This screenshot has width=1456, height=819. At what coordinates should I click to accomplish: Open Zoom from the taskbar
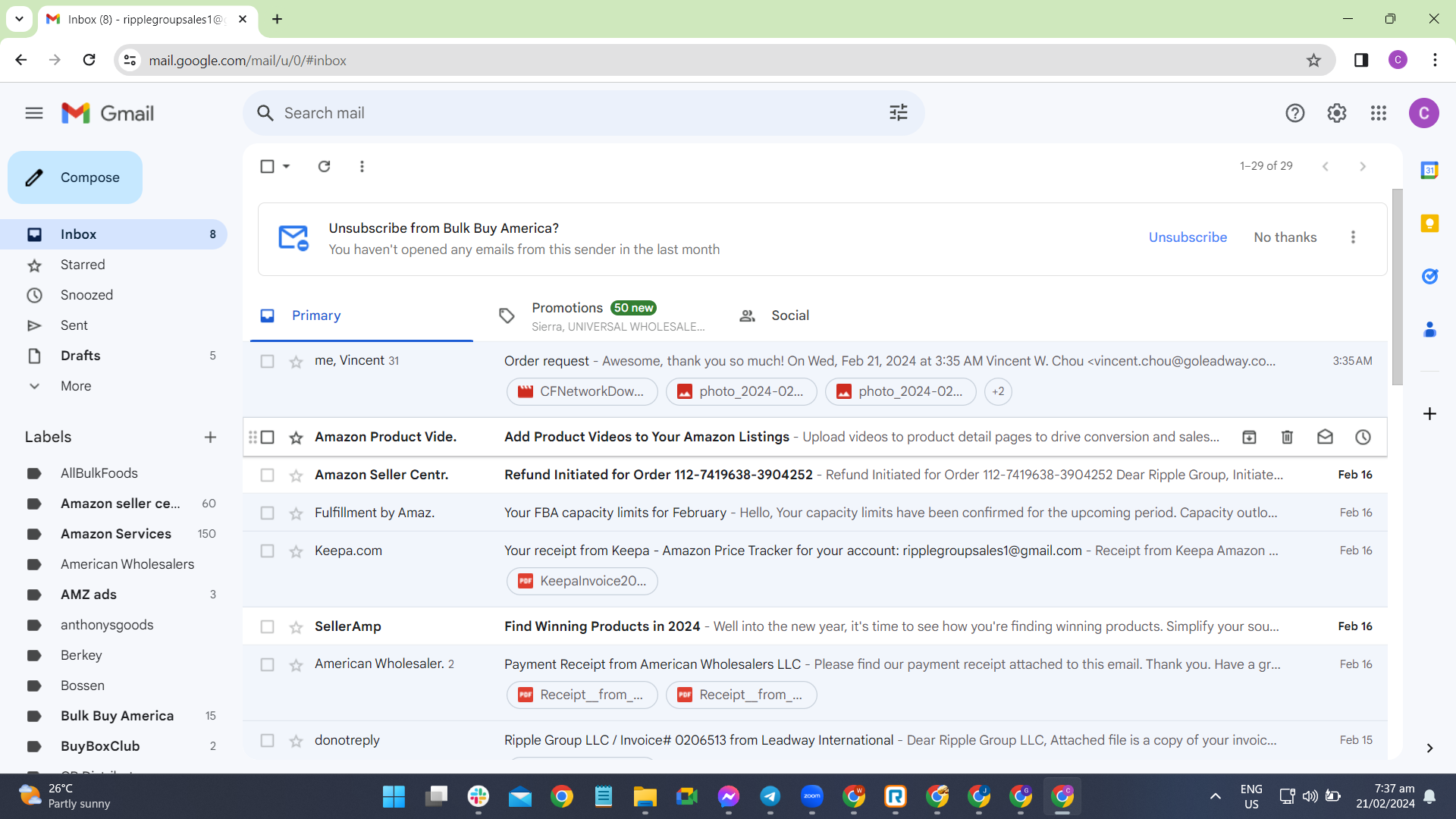812,796
